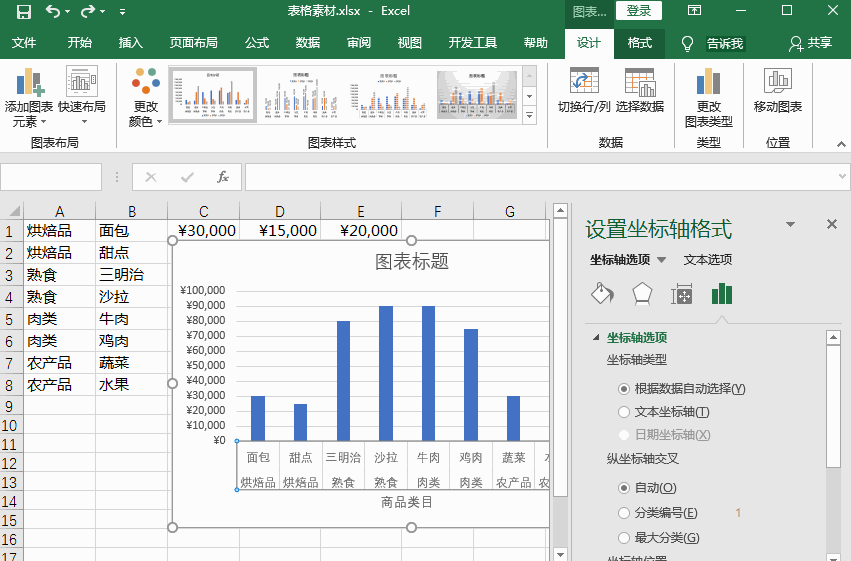Open the Axis Options (坐标轴选项) dropdown arrow

click(x=661, y=260)
